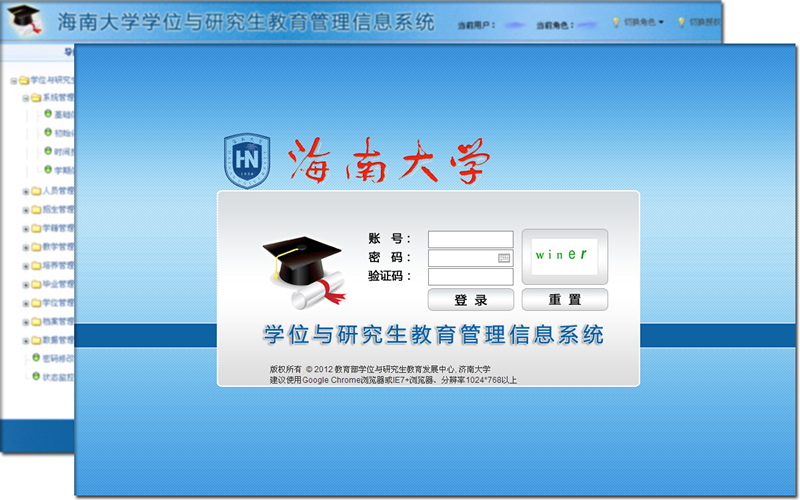
Task: Open 密码修改 tree item in background window
Action: [58, 358]
